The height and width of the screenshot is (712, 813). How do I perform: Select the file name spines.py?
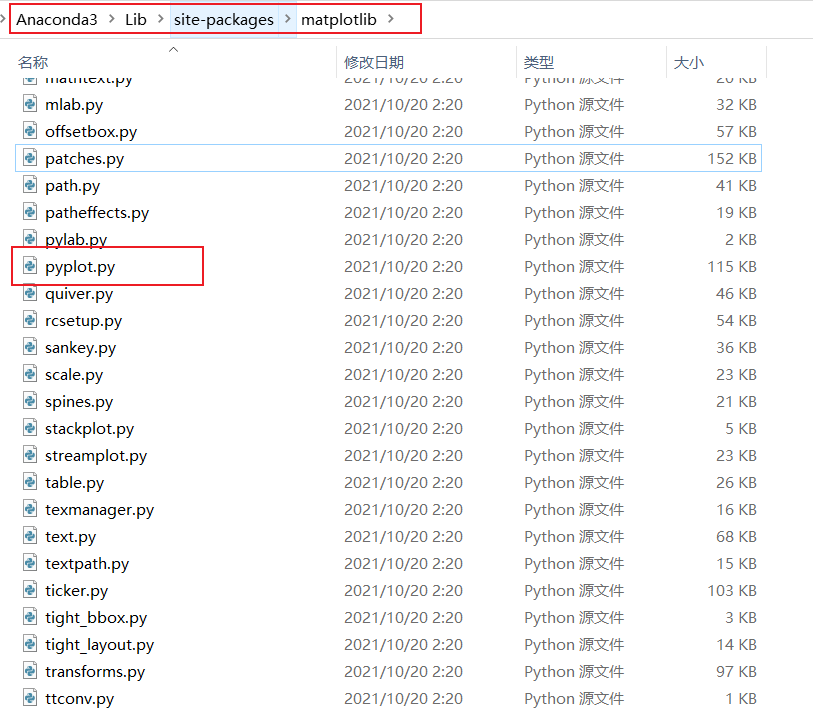coord(79,402)
